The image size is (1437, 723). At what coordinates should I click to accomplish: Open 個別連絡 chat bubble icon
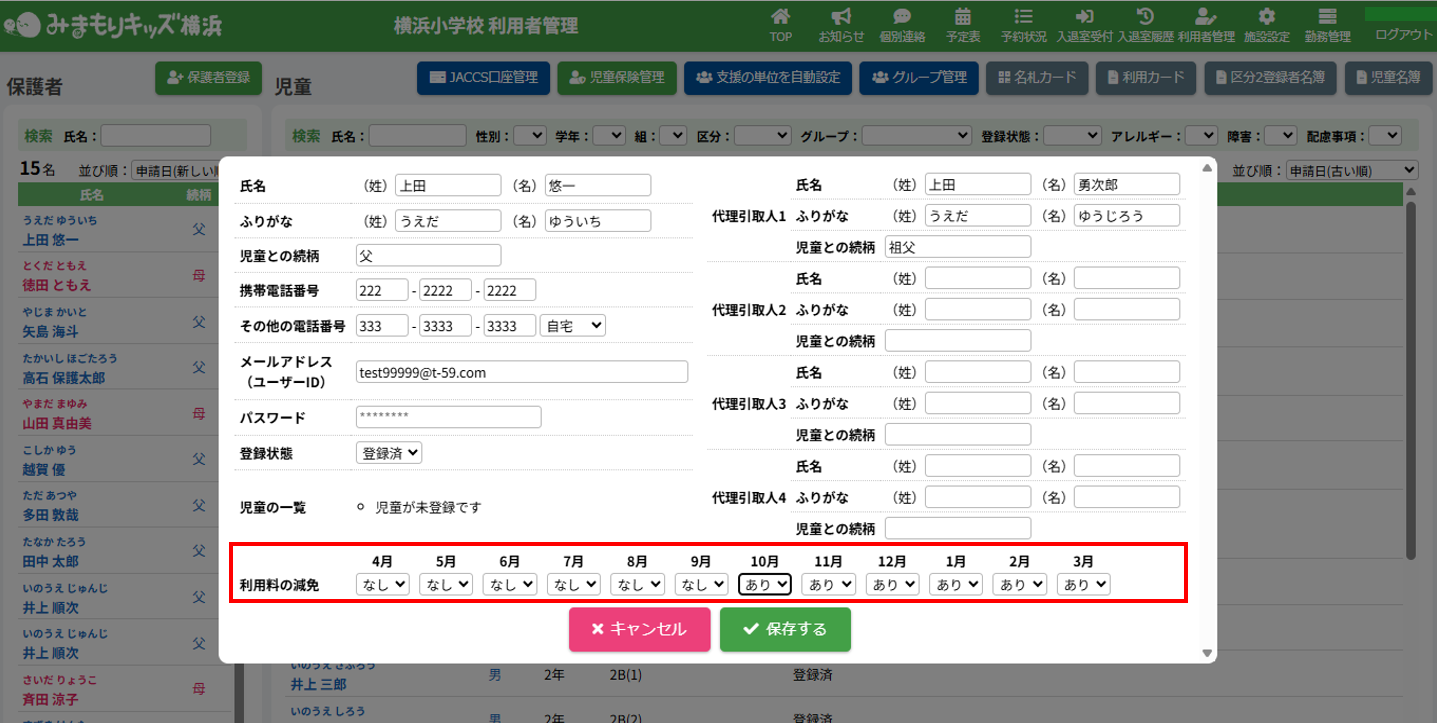pos(901,17)
